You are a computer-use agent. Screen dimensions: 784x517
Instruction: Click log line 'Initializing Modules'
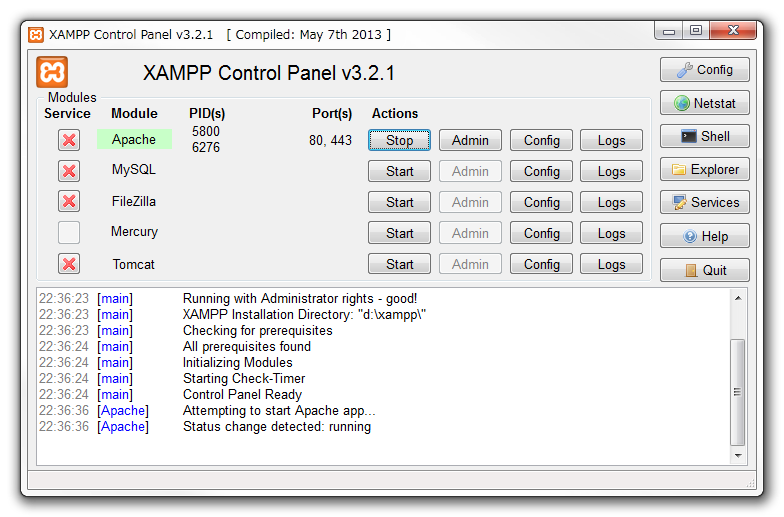238,362
